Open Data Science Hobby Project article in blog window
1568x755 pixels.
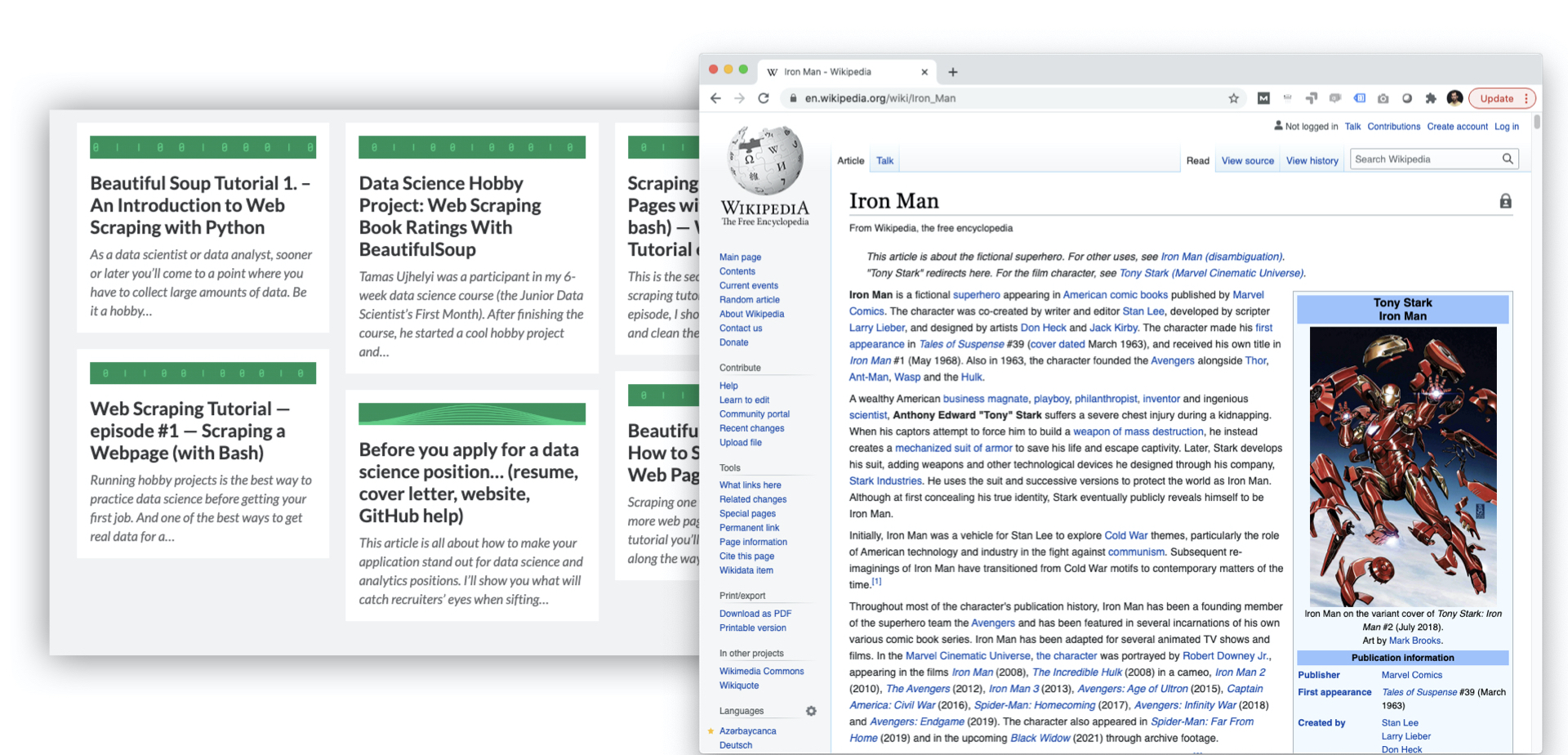(x=450, y=217)
